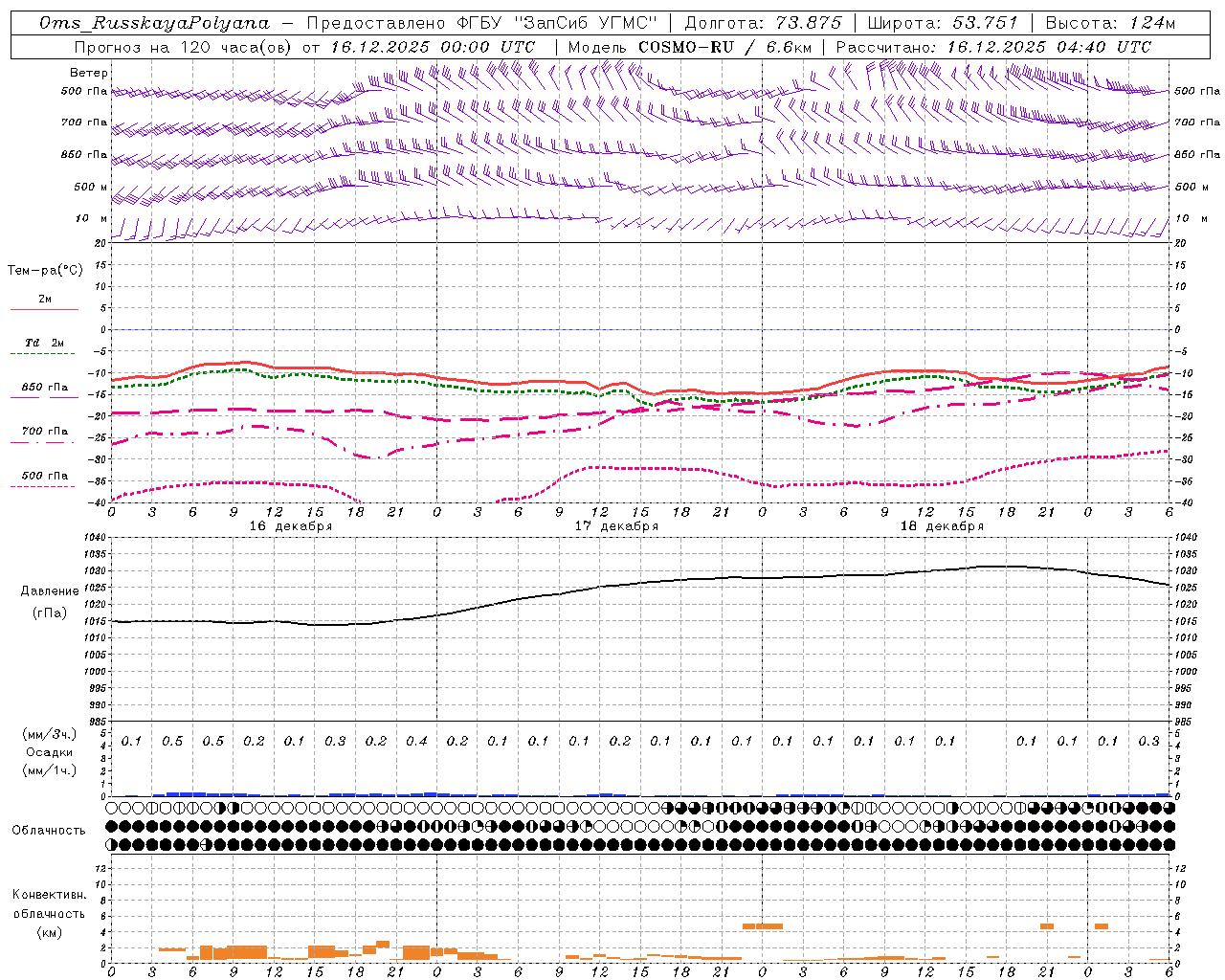Screen dimensions: 1225x980
Task: Click the "16 декабря" date label
Action: pyautogui.click(x=290, y=526)
